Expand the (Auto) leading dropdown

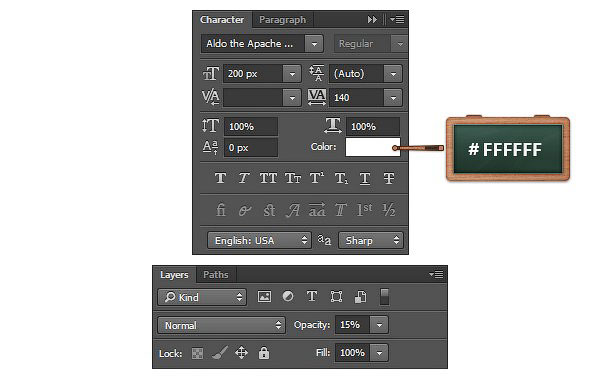[x=393, y=74]
